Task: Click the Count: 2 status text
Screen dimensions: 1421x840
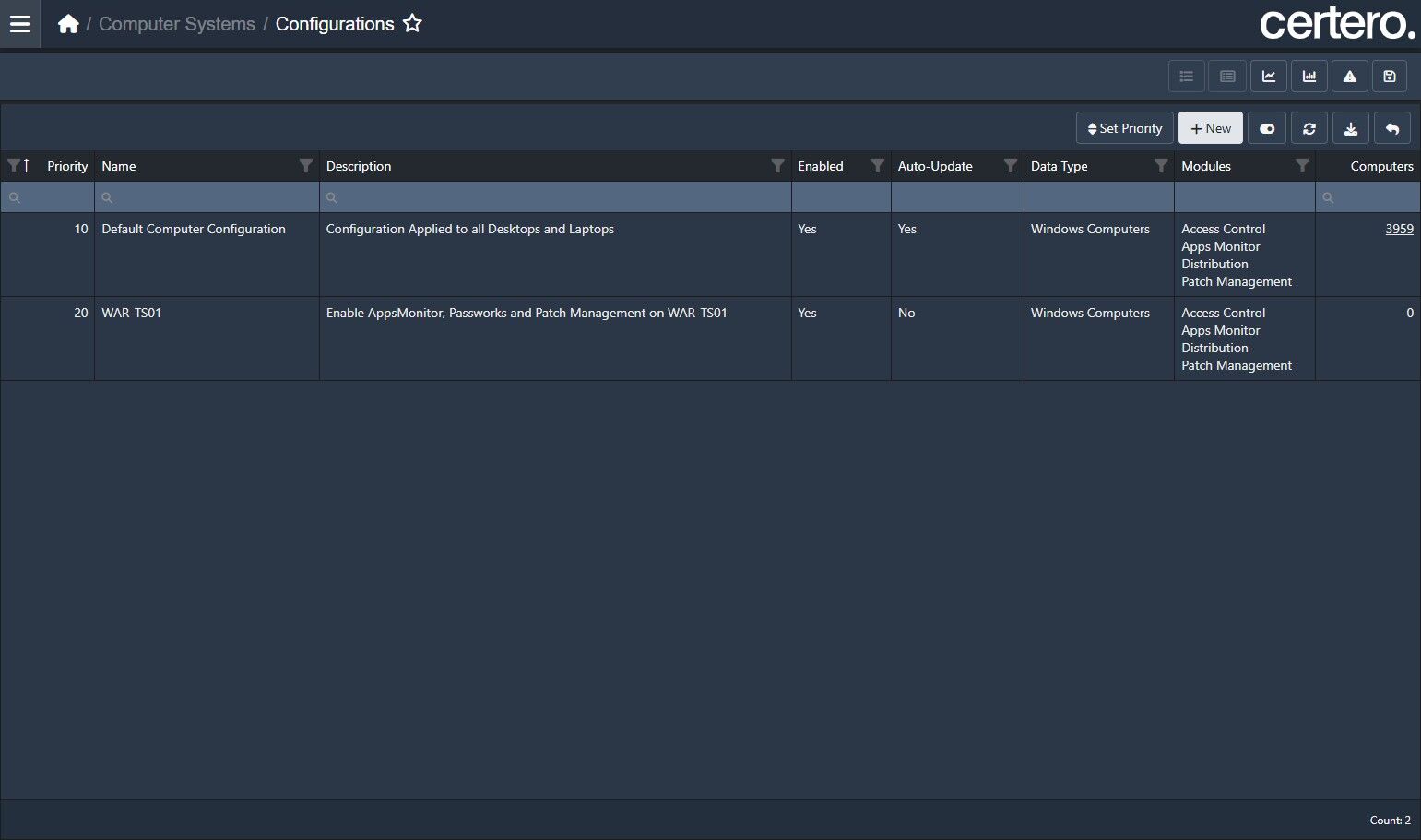Action: click(1390, 821)
